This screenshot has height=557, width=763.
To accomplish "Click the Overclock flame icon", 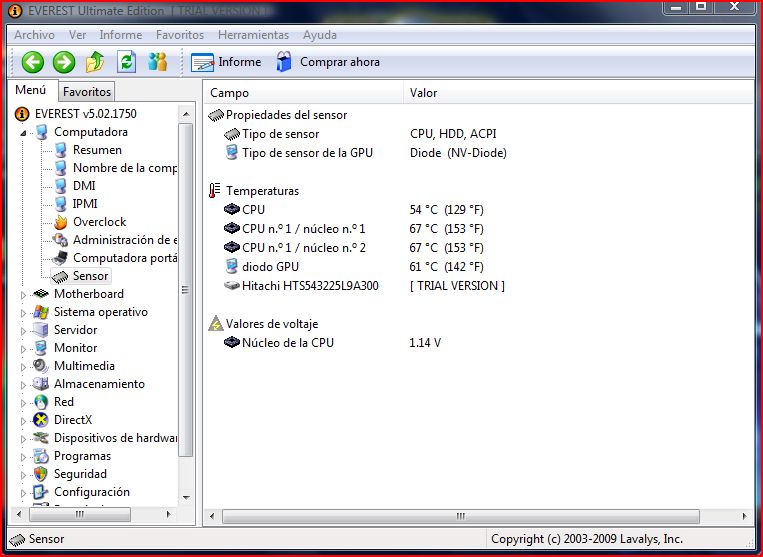I will click(x=60, y=222).
